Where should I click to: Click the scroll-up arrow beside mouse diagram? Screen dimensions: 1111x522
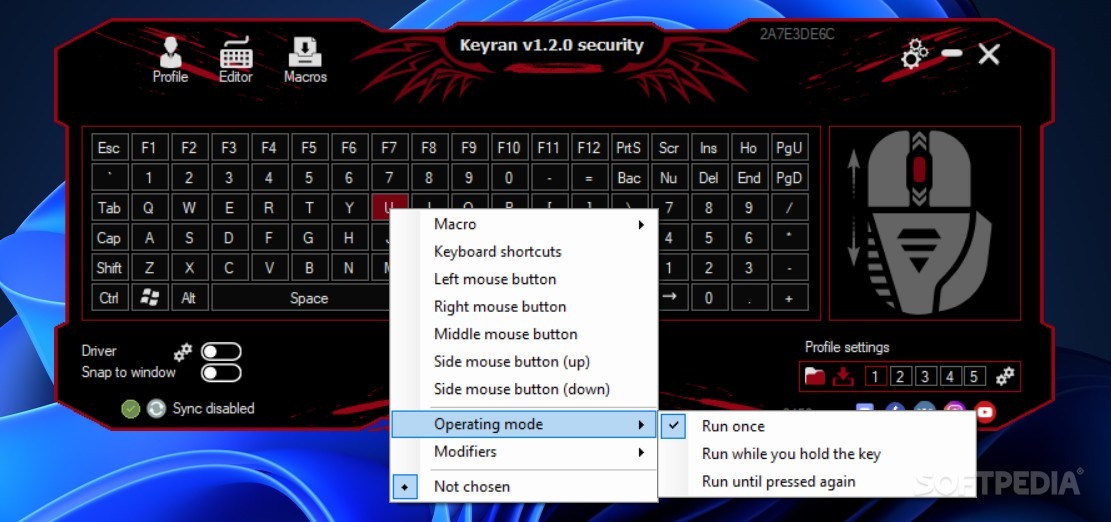pos(854,169)
